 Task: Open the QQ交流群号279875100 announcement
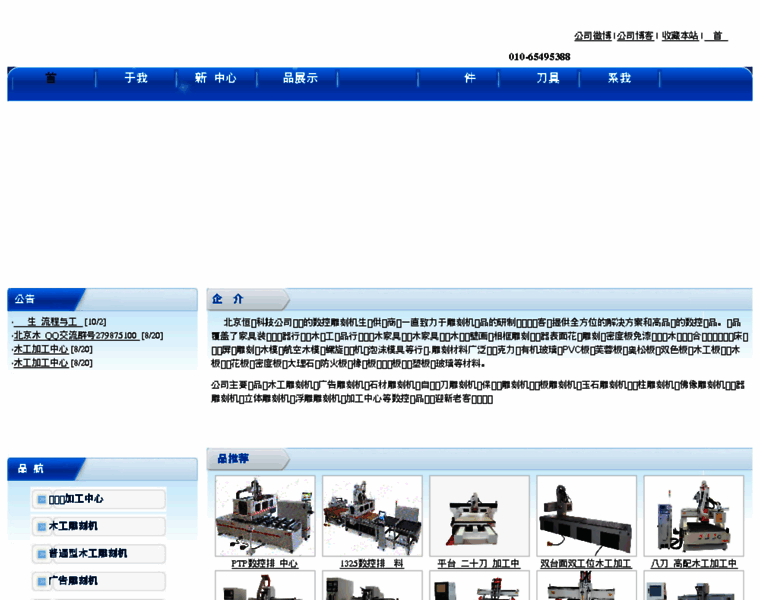[77, 335]
